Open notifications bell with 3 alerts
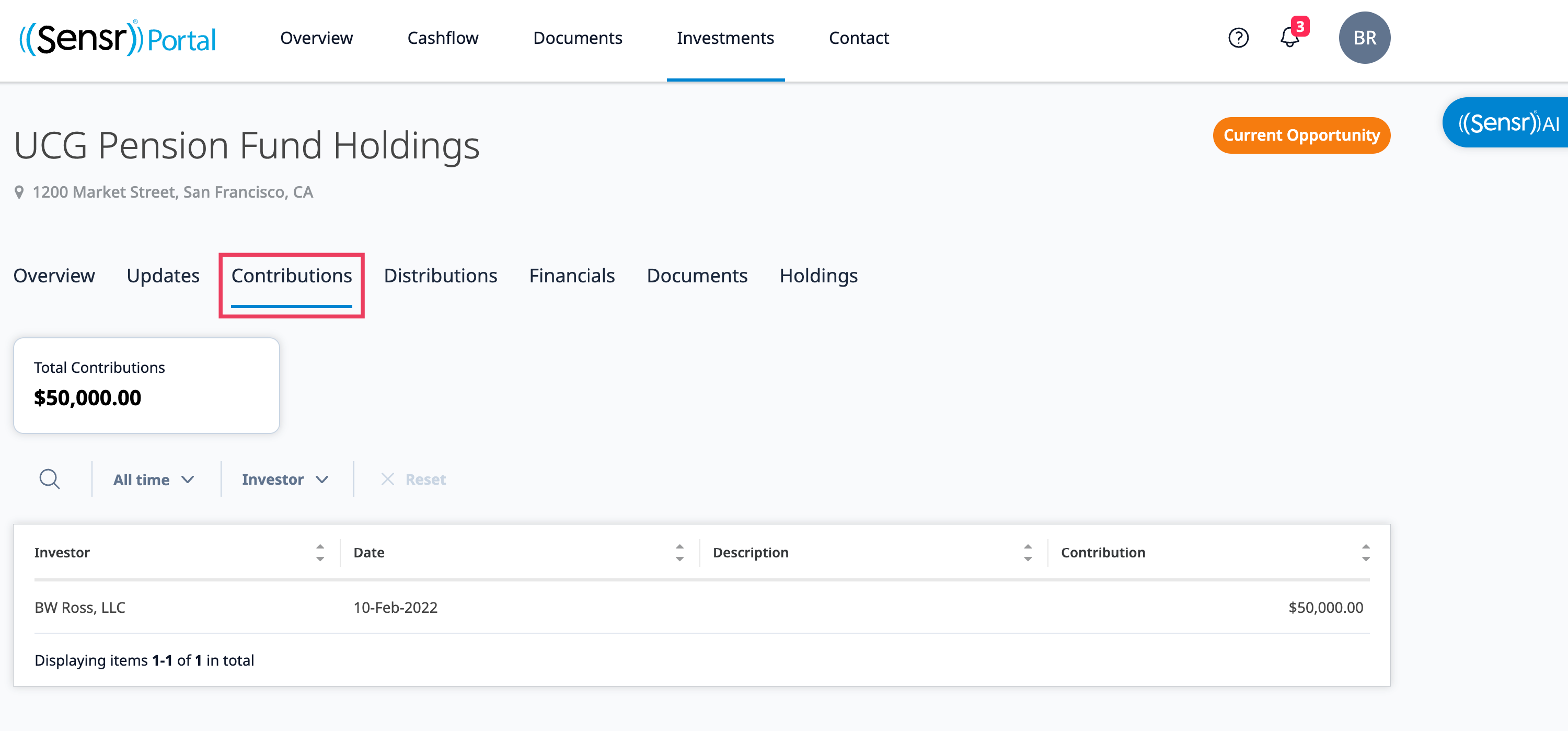The width and height of the screenshot is (1568, 731). (x=1289, y=38)
